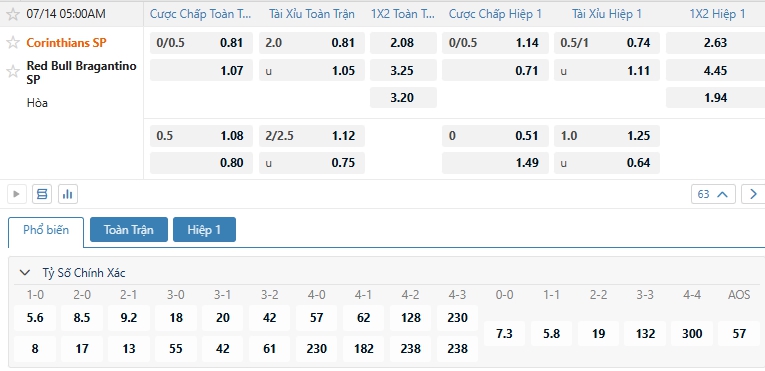Viewport: 765px width, 371px height.
Task: Choose draw 1X2 full-time odds 3.20
Action: 403,98
